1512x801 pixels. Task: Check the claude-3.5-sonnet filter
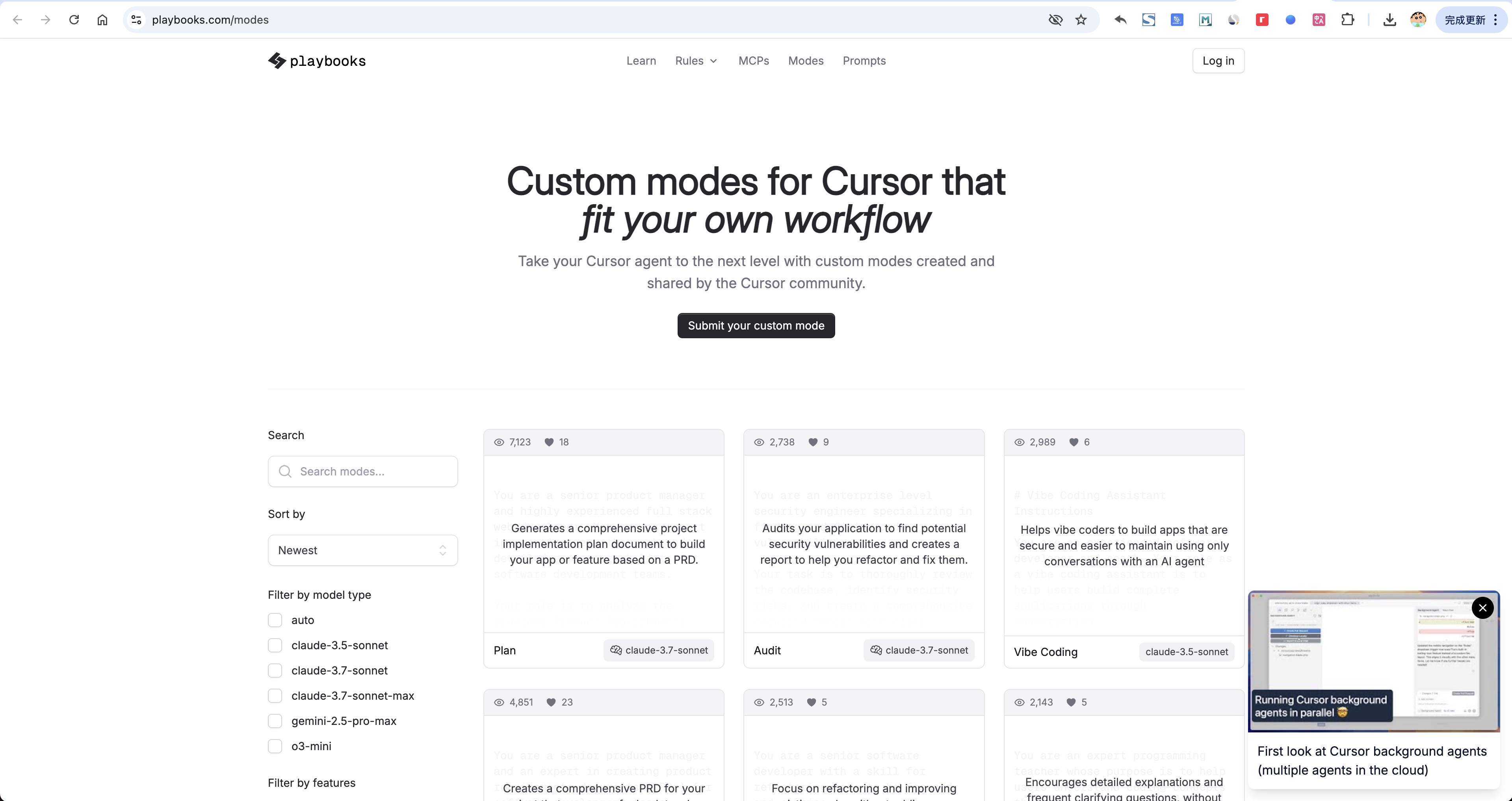[x=275, y=645]
